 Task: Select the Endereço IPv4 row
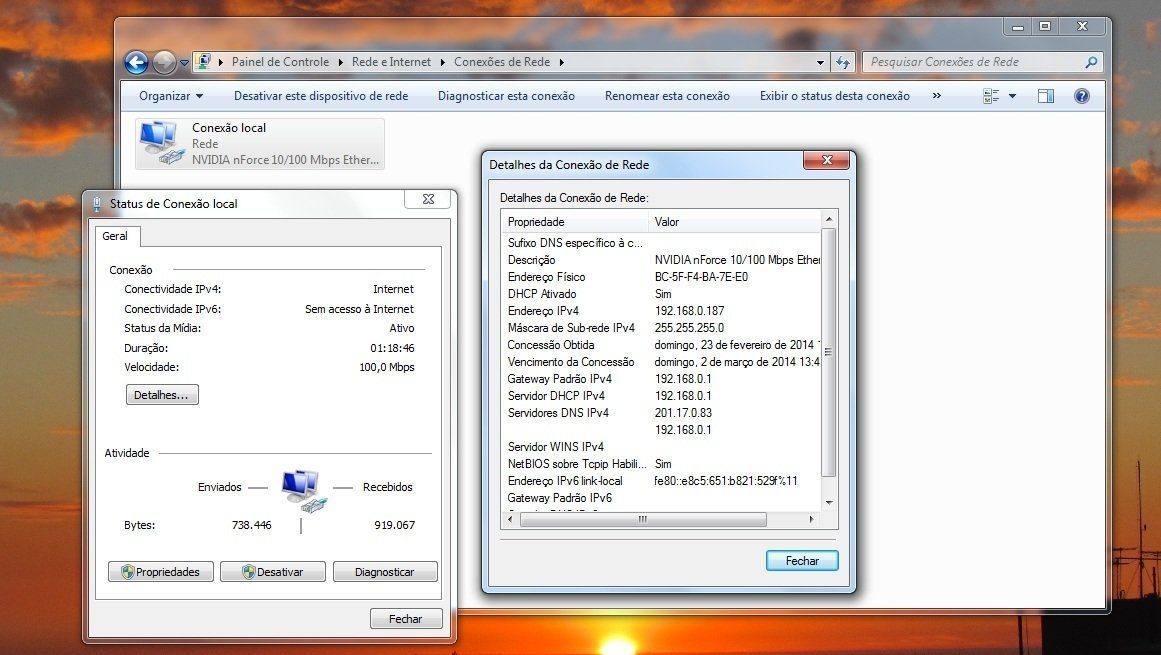point(660,311)
